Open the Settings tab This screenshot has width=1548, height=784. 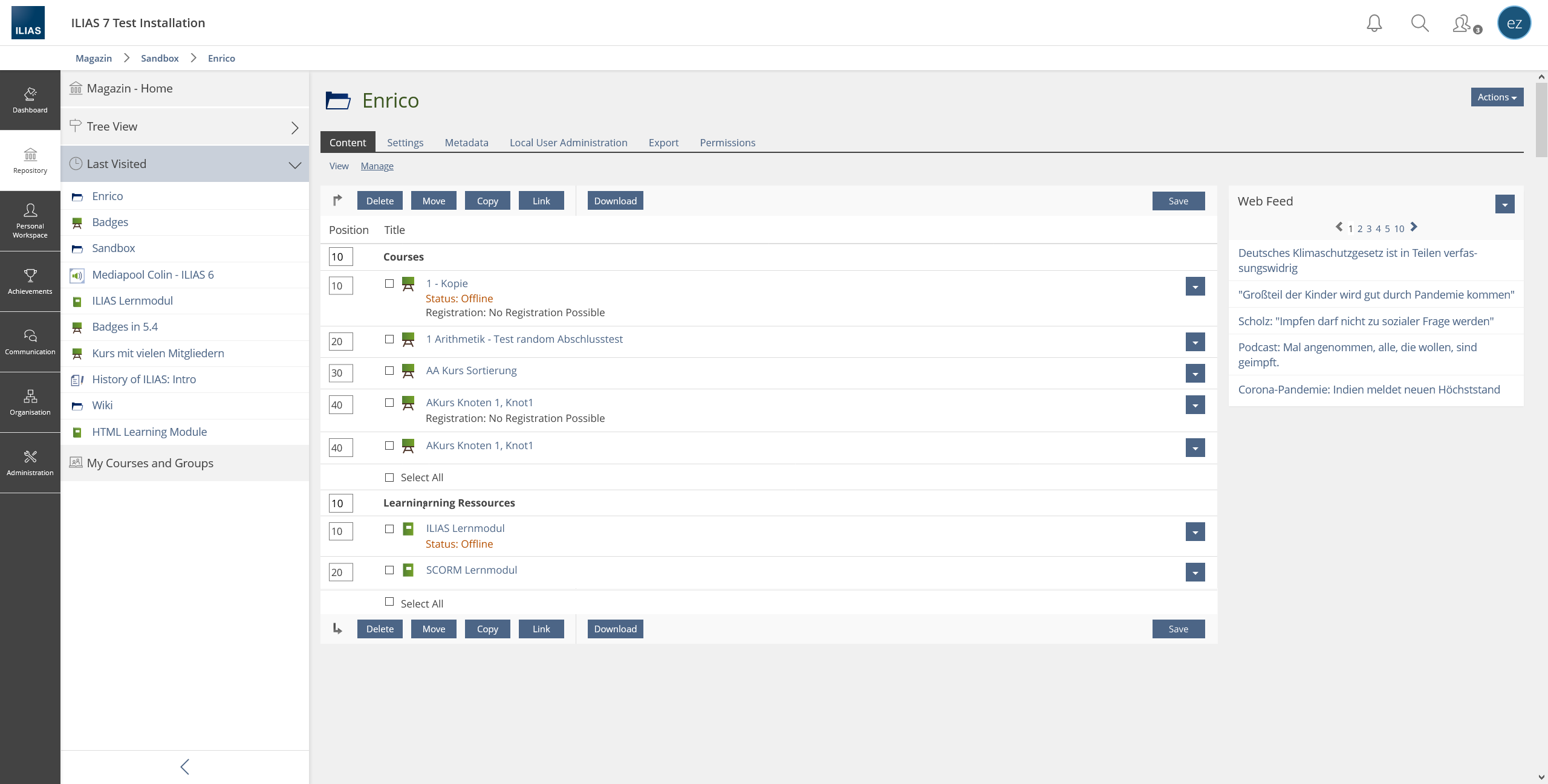[x=405, y=143]
